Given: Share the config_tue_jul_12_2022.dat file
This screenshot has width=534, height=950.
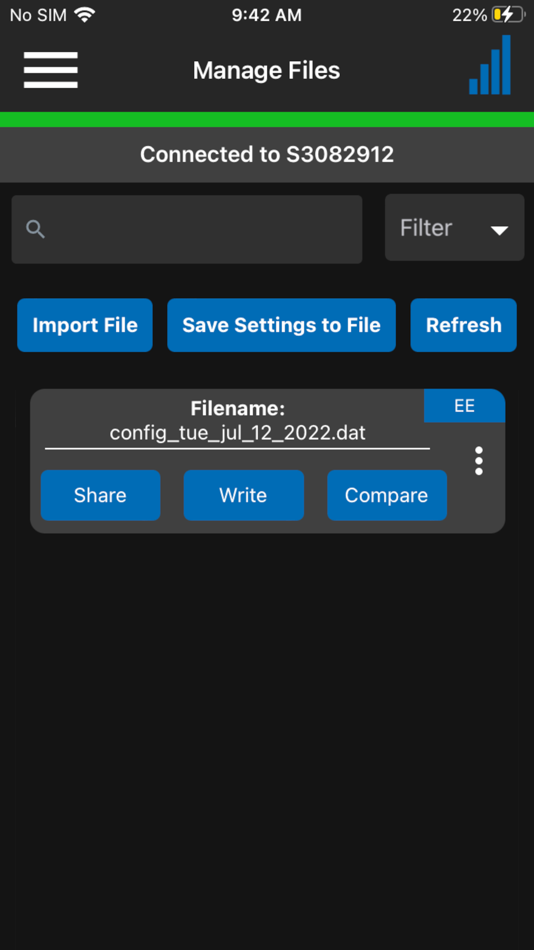Looking at the screenshot, I should [x=101, y=495].
